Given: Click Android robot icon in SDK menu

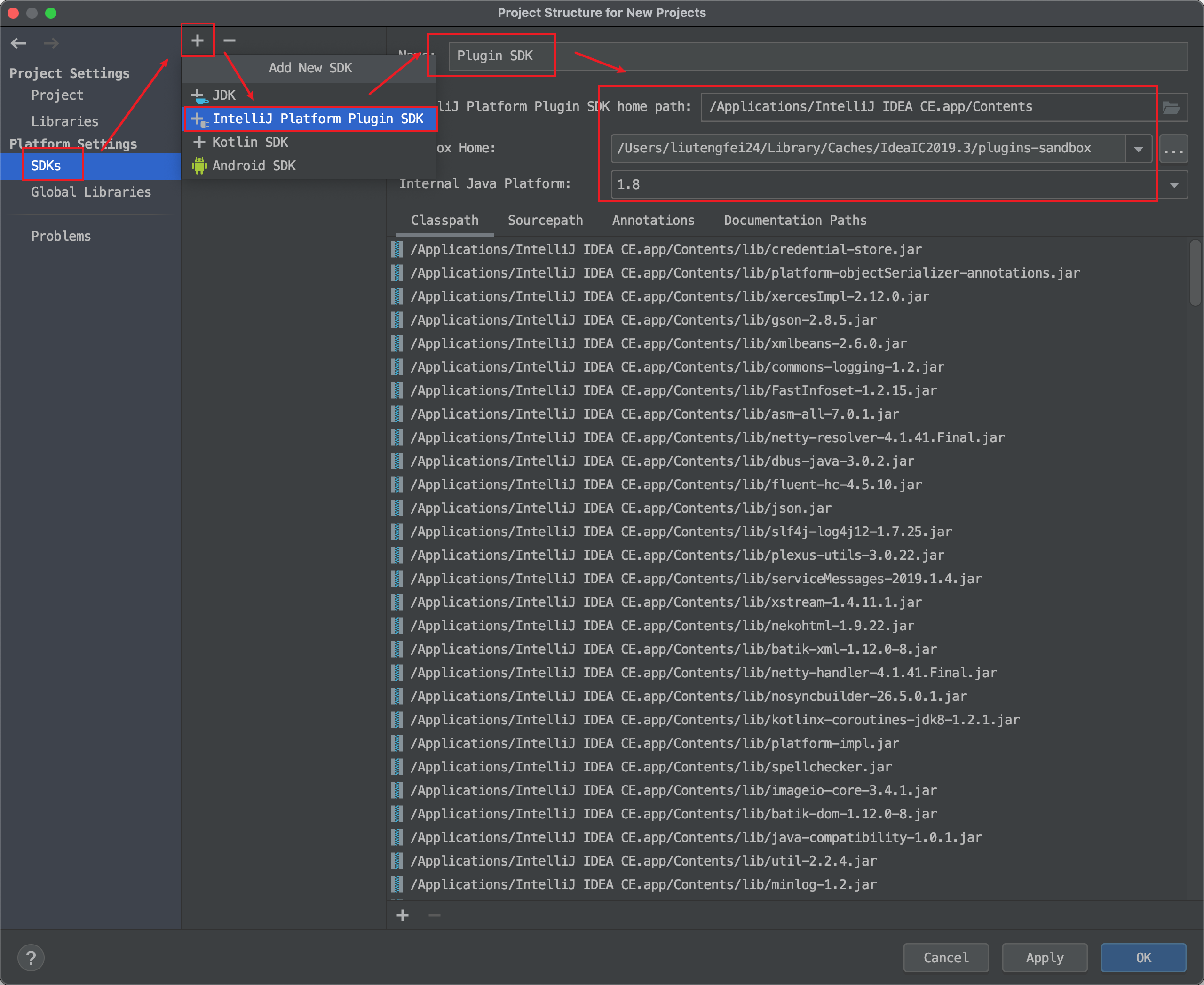Looking at the screenshot, I should click(199, 166).
